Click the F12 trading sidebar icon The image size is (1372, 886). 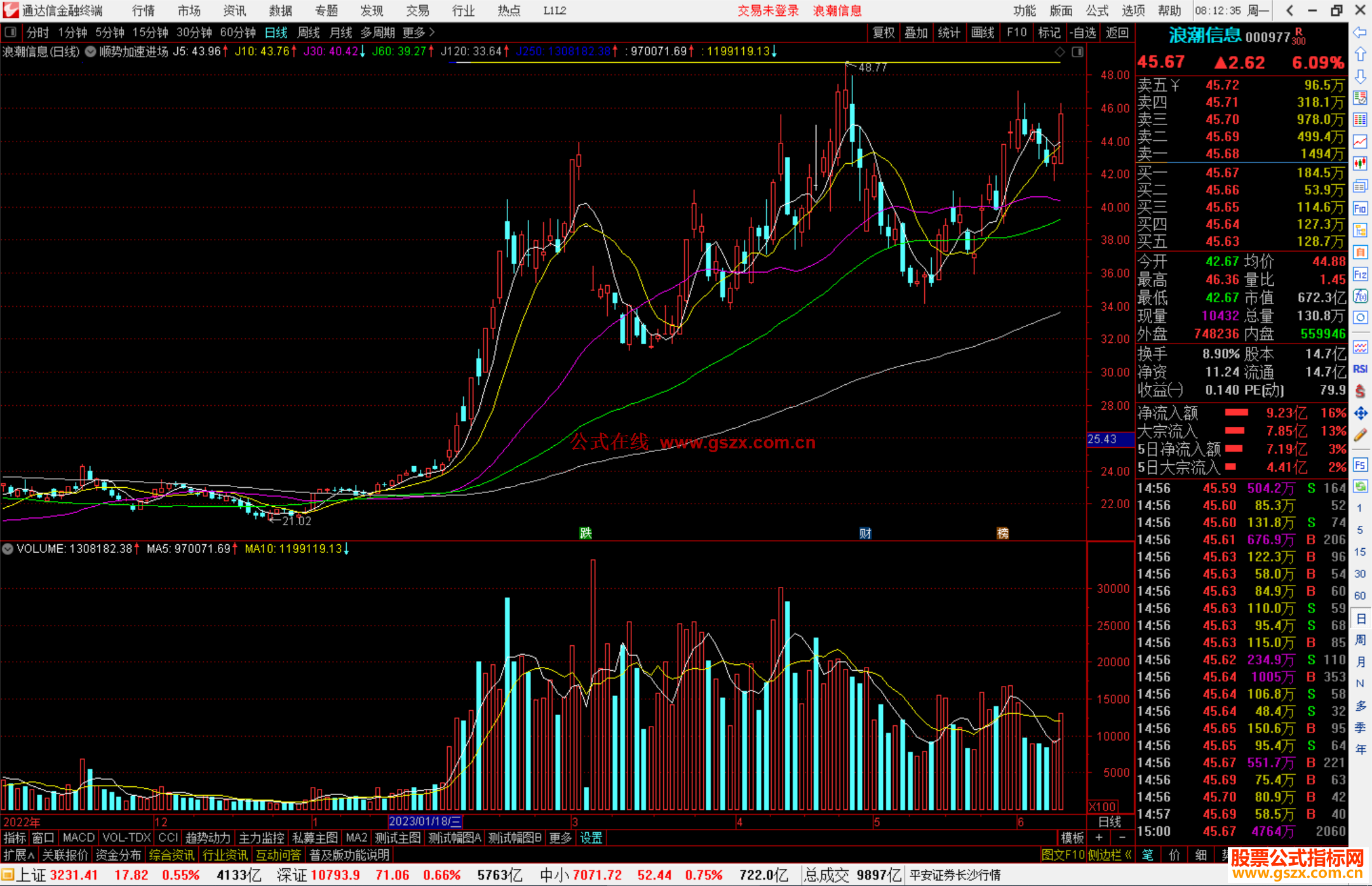pos(1360,275)
